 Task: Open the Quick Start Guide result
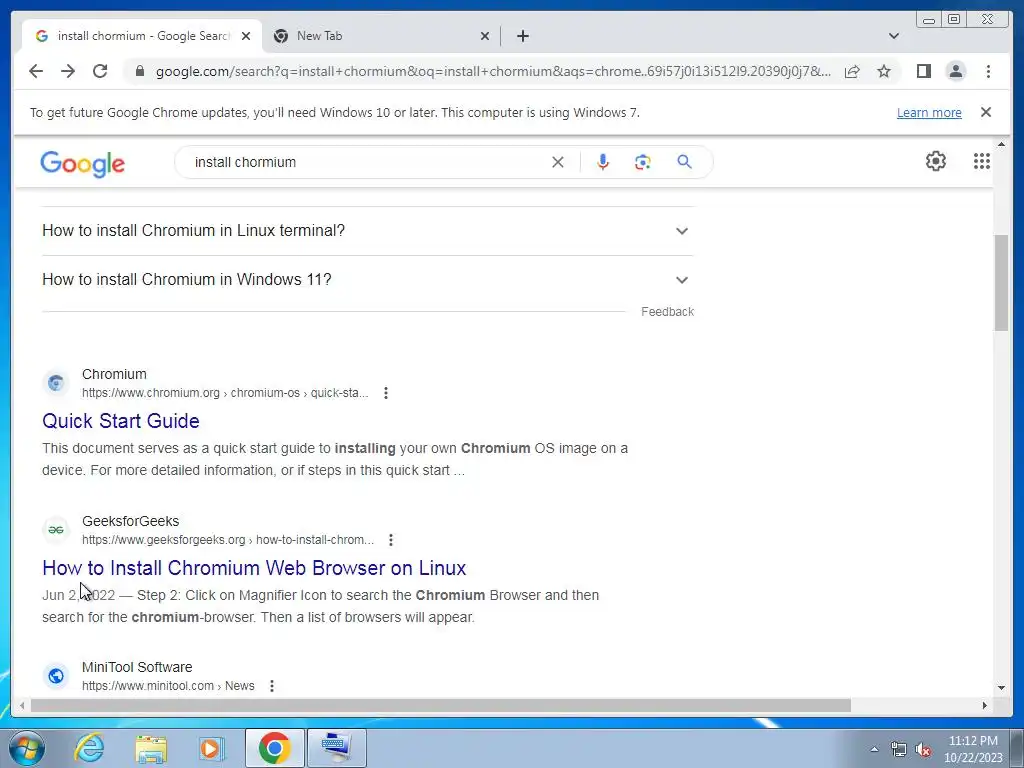click(121, 421)
